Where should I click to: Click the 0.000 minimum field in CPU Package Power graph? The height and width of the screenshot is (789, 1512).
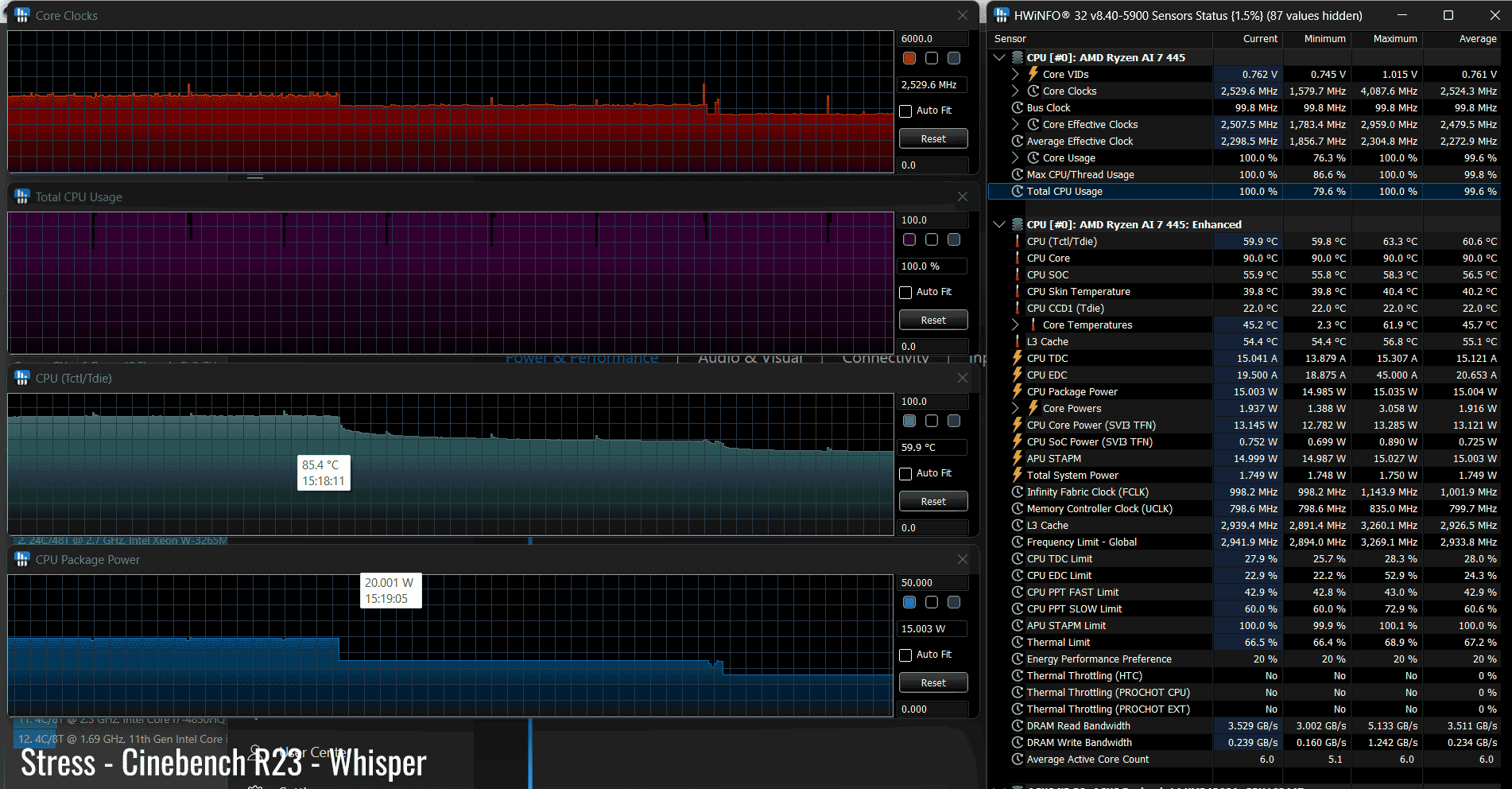click(x=933, y=709)
